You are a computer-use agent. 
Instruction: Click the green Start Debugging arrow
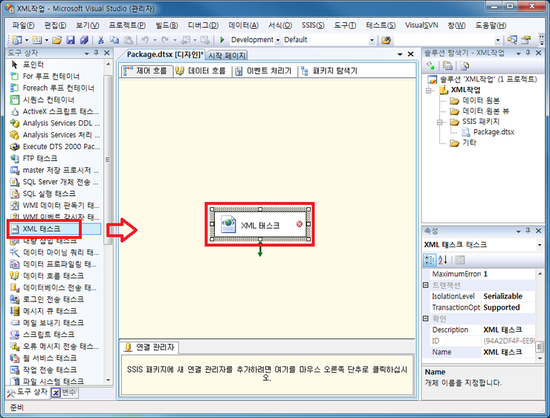pyautogui.click(x=222, y=40)
